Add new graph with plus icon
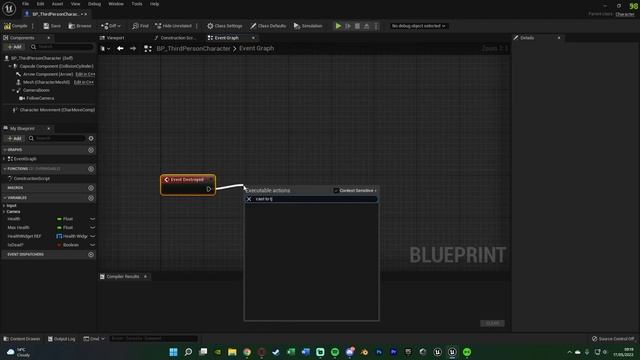The height and width of the screenshot is (360, 640). 91,150
